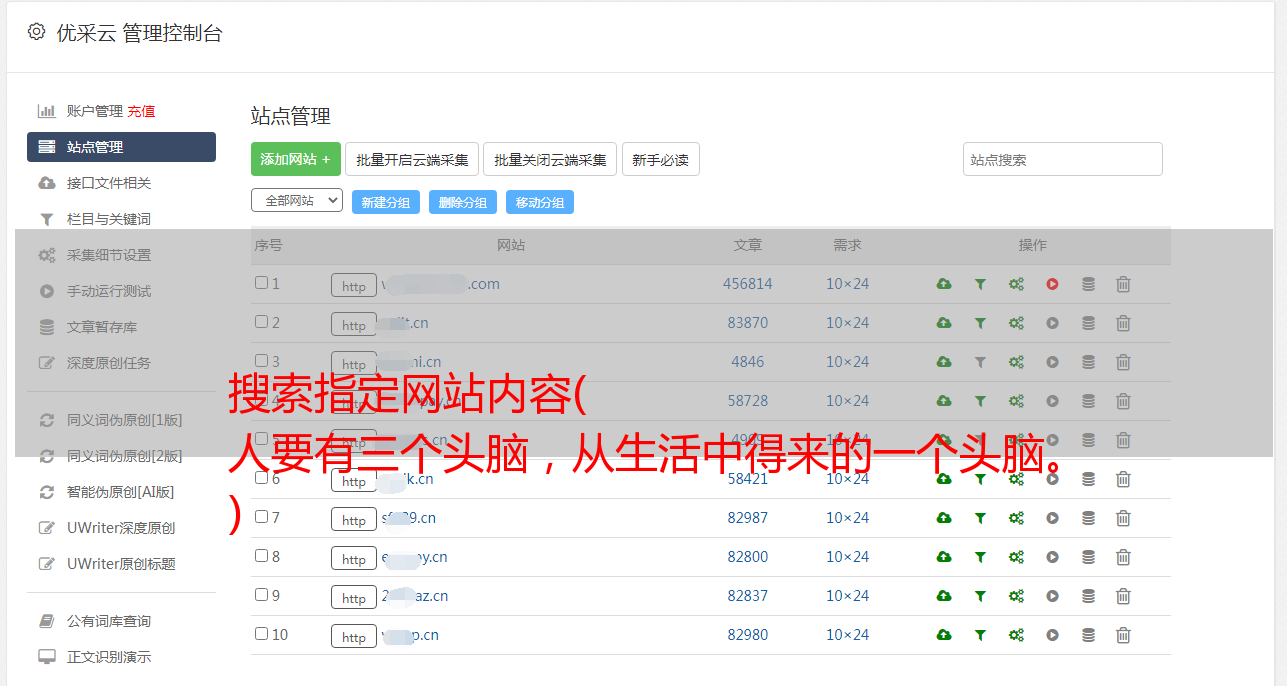This screenshot has width=1287, height=686.
Task: Click the trash icon in row 6 (58421)
Action: [x=1123, y=479]
